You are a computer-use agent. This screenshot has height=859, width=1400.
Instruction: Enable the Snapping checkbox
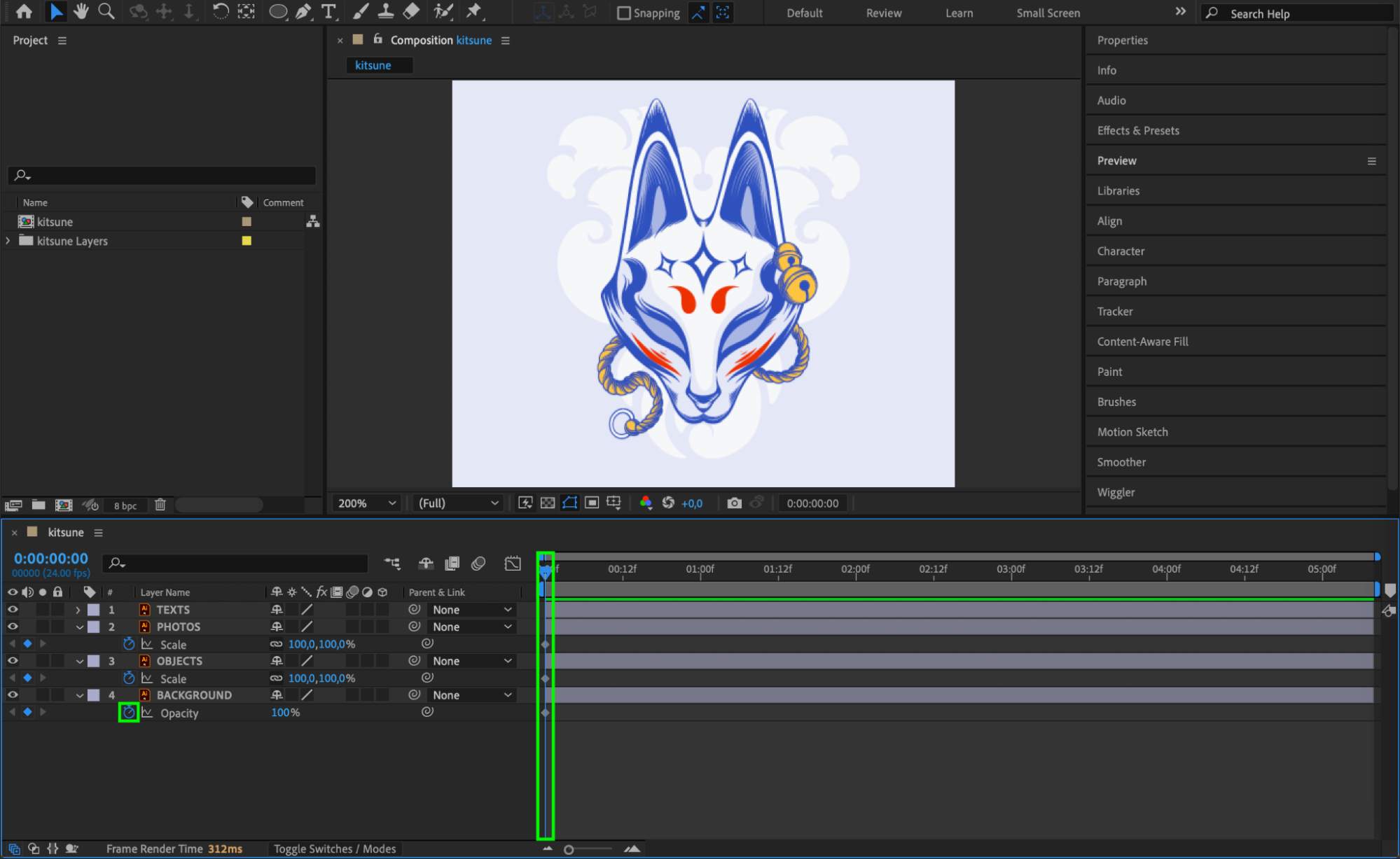(x=623, y=13)
